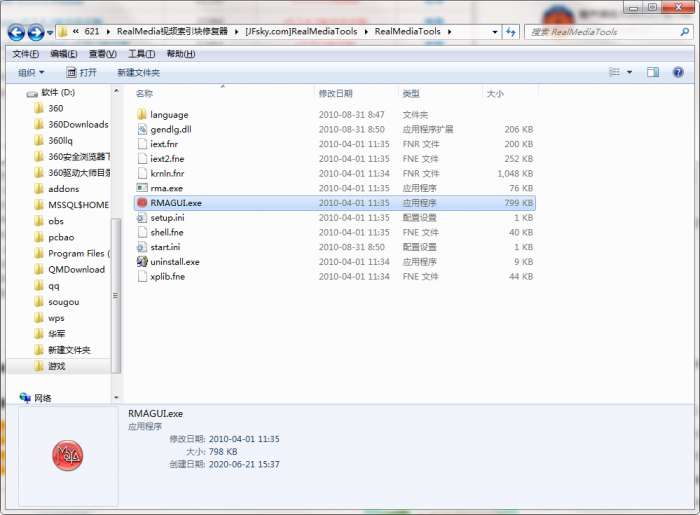Select xplib.fne file icon

coord(142,277)
